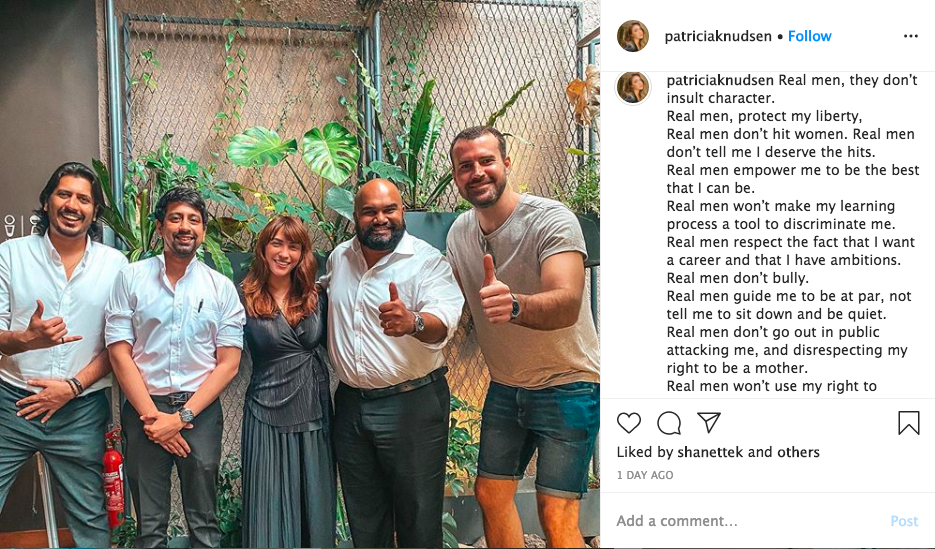Like the post with the heart icon
935x549 pixels.
[x=629, y=423]
